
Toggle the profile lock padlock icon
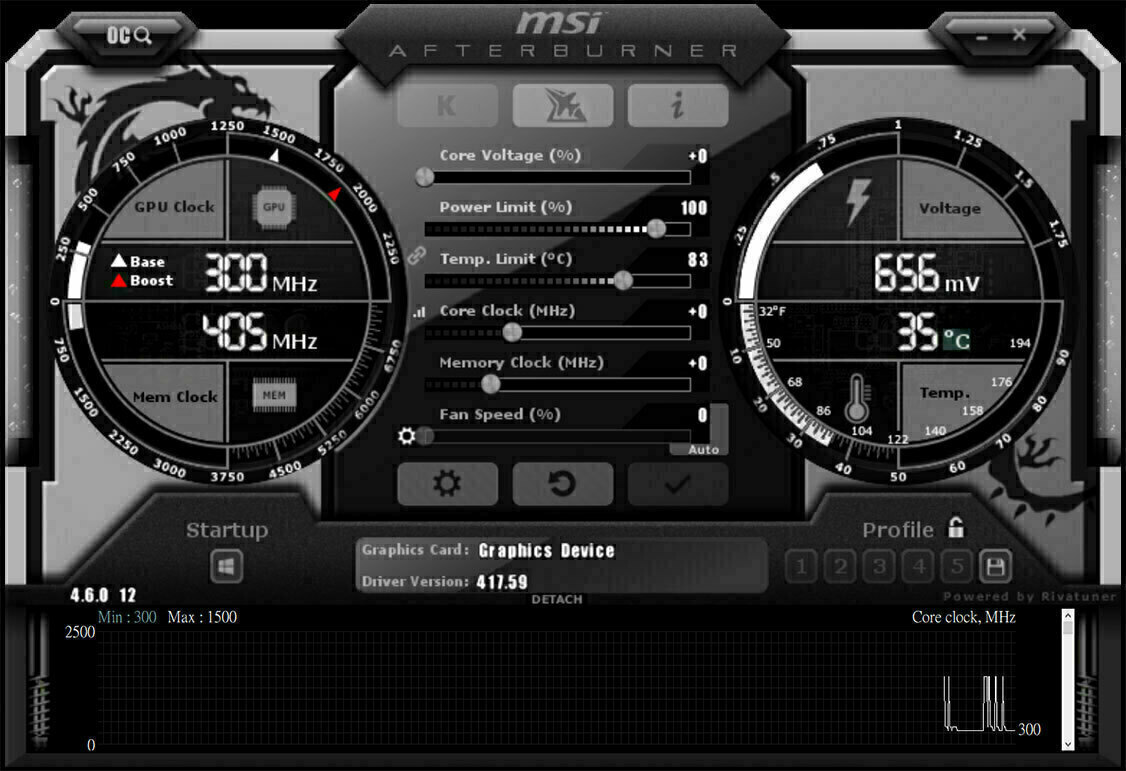click(956, 527)
